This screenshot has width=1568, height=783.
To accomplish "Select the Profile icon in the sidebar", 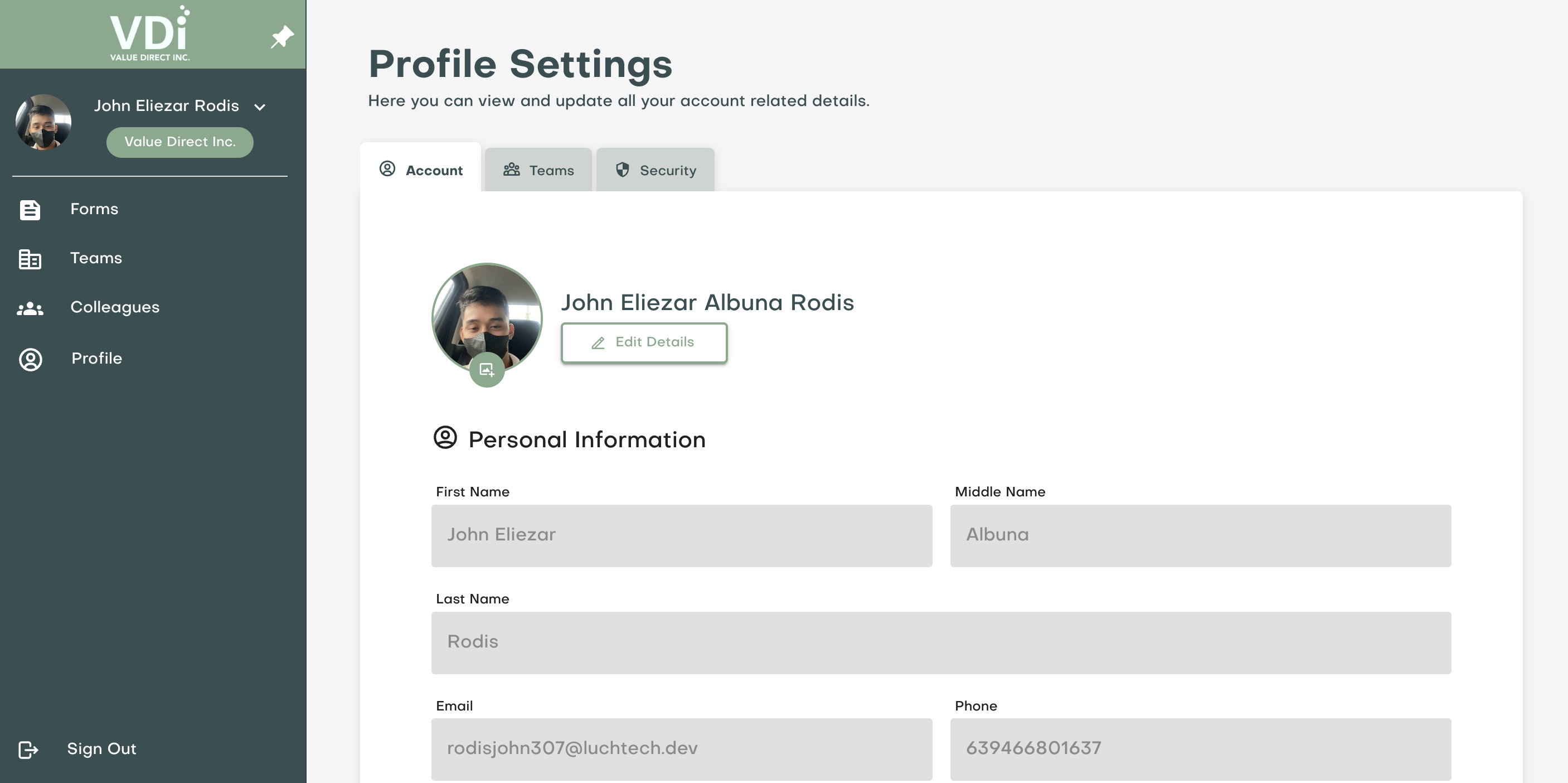I will pyautogui.click(x=31, y=359).
